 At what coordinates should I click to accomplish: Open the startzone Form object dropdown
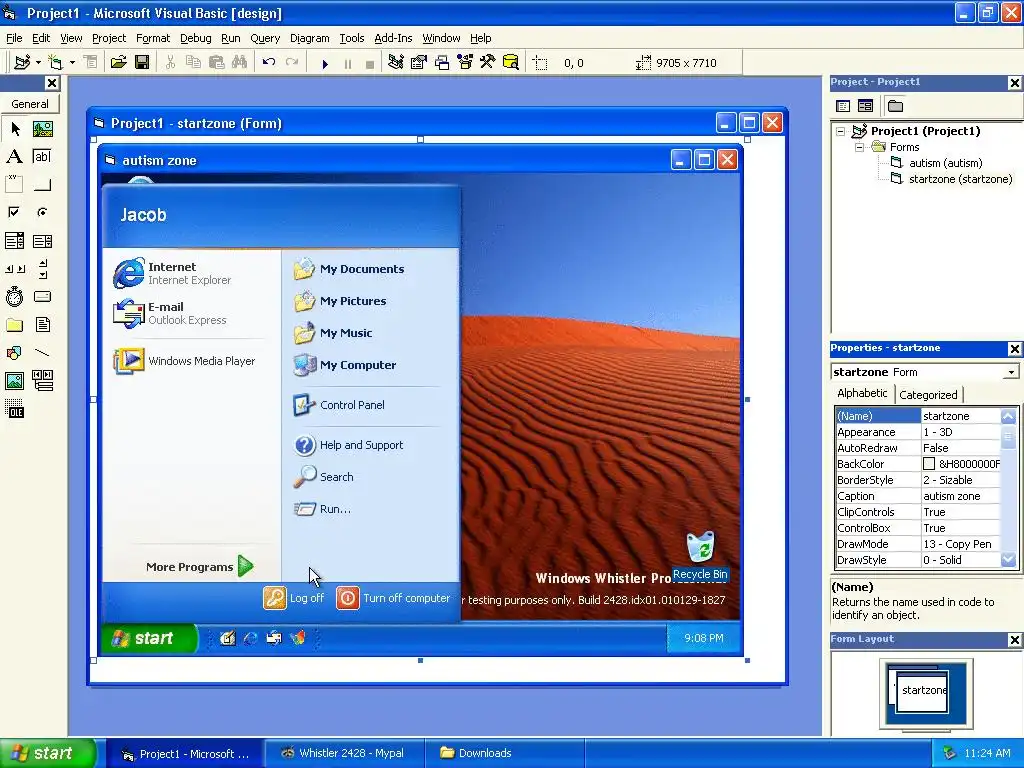click(x=1011, y=372)
